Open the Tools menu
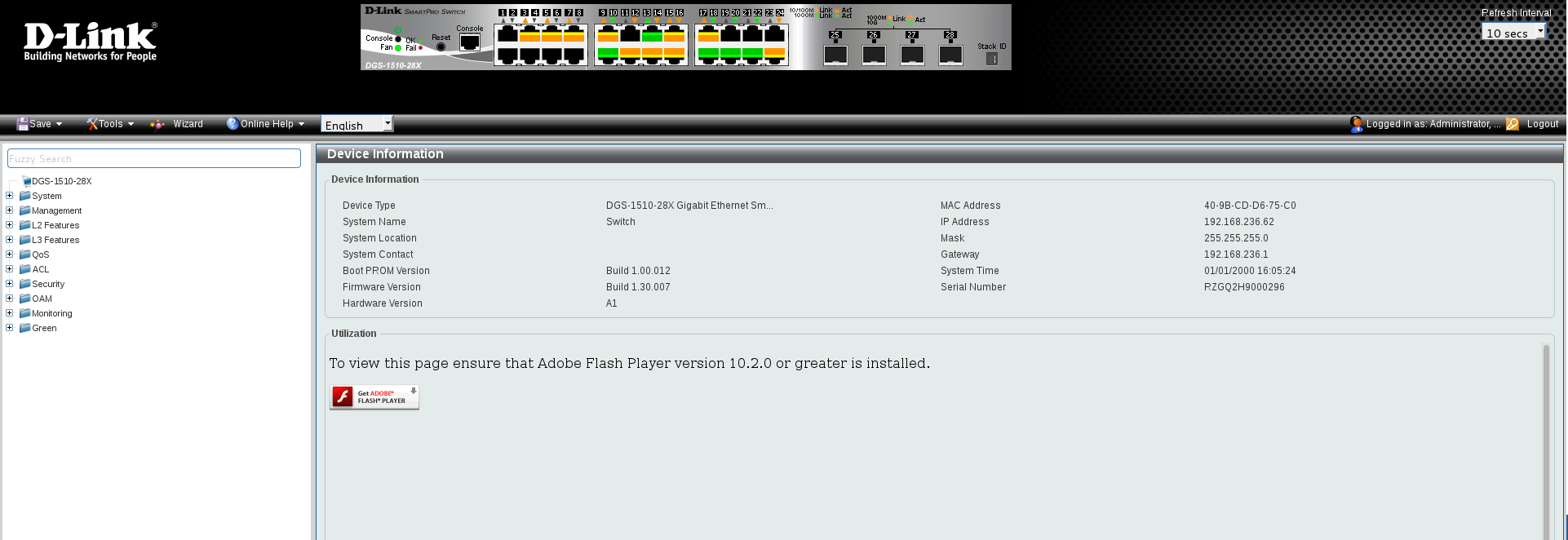Screen dimensions: 1568x540 [x=111, y=124]
